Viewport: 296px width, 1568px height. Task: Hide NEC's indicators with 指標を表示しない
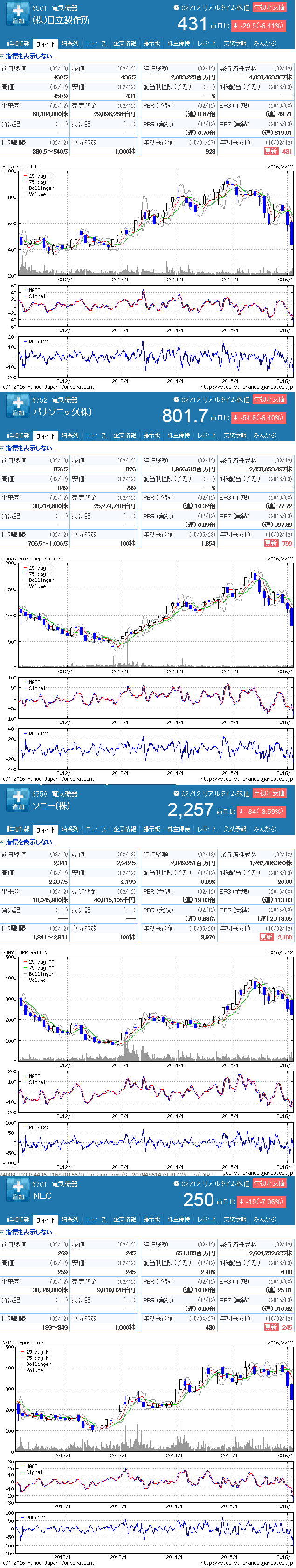point(28,1232)
